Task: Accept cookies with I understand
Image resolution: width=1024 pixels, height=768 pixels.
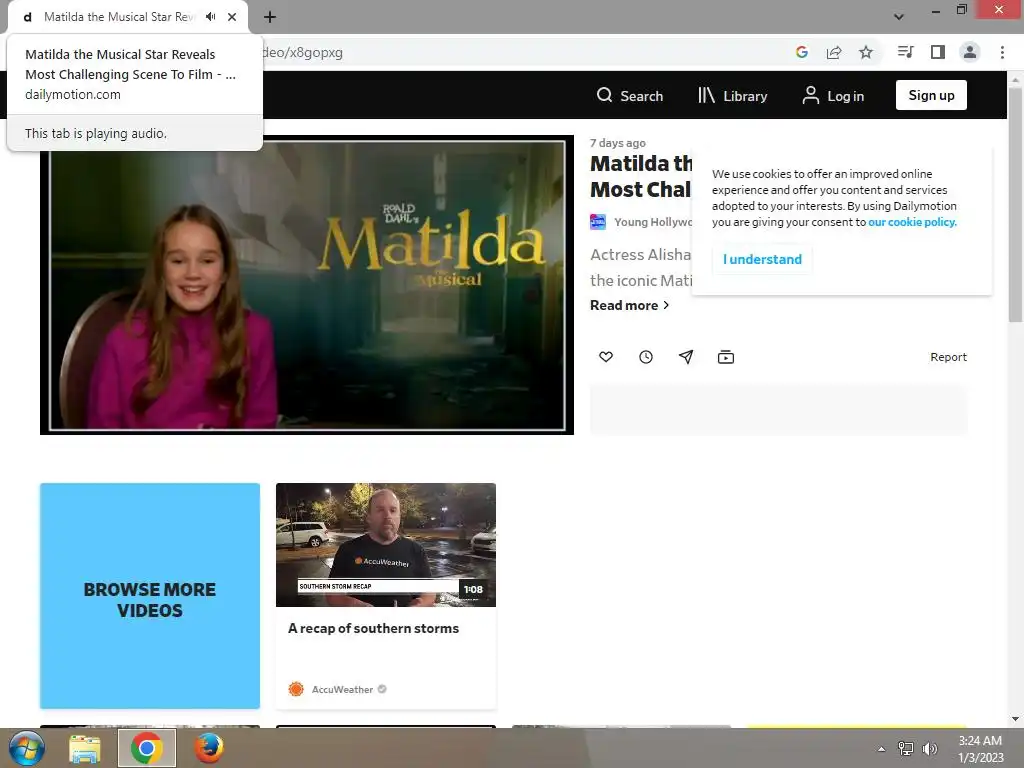Action: click(762, 259)
